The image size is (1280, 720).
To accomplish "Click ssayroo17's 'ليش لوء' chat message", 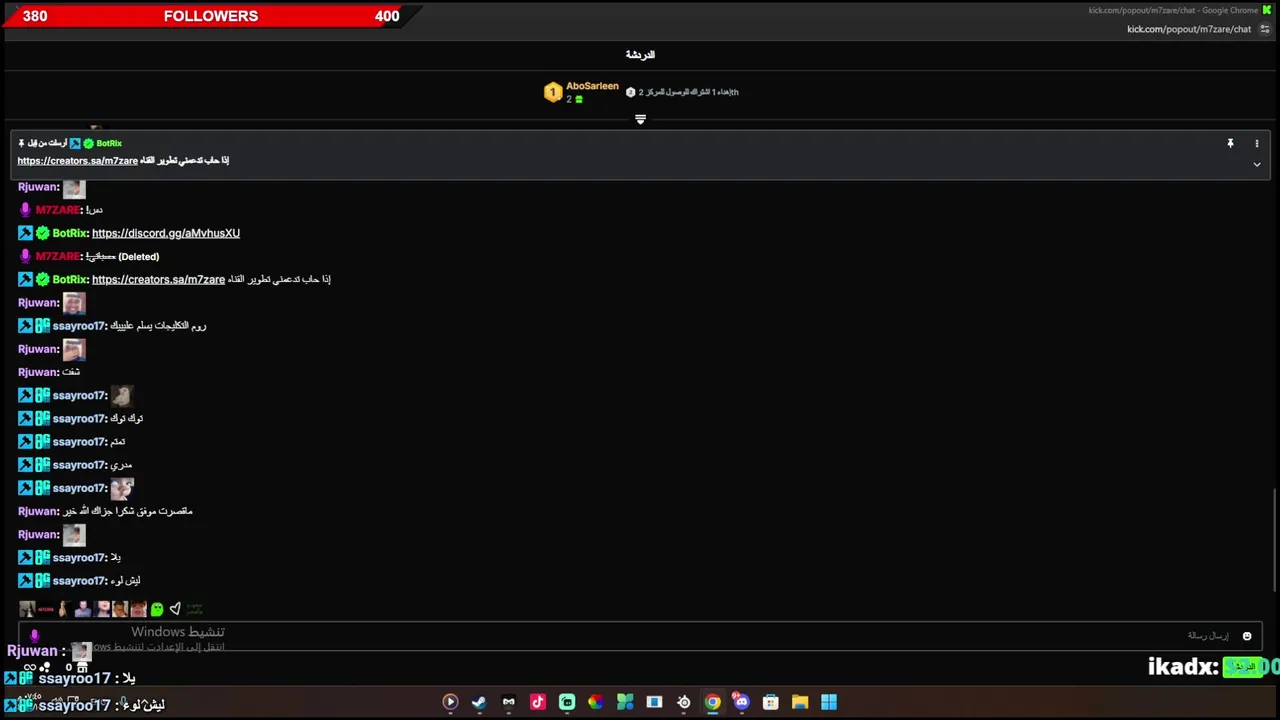I will point(125,581).
